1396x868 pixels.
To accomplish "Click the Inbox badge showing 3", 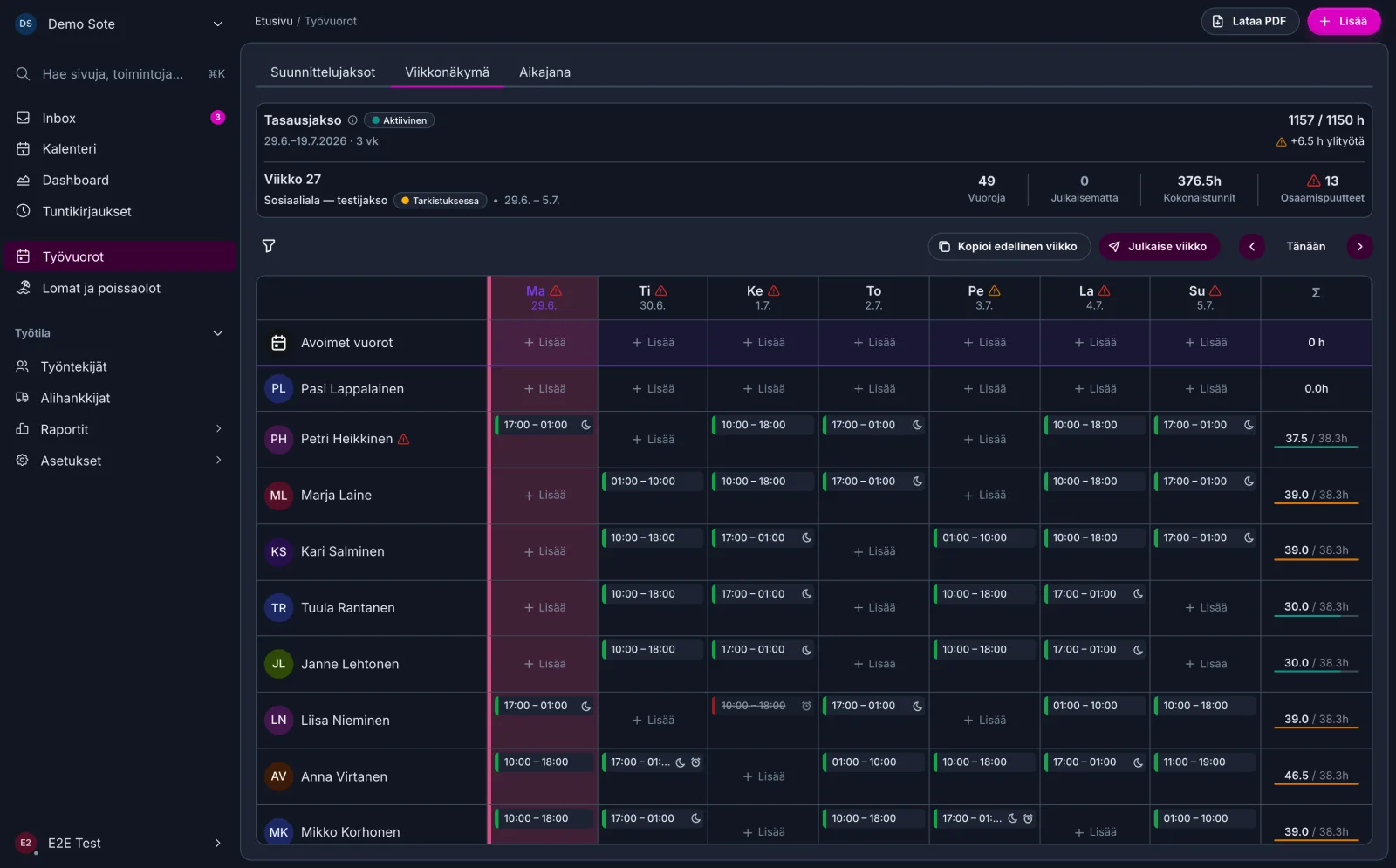I will (218, 117).
